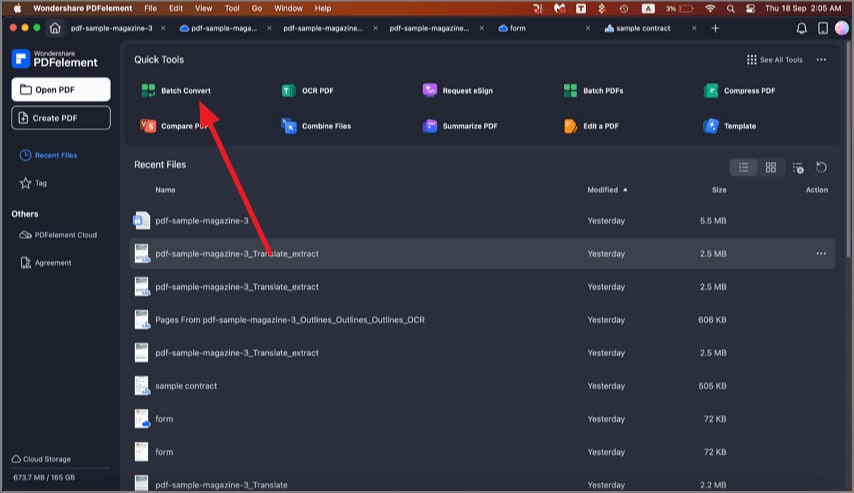Click the sample contract file thumbnail icon

tap(142, 386)
